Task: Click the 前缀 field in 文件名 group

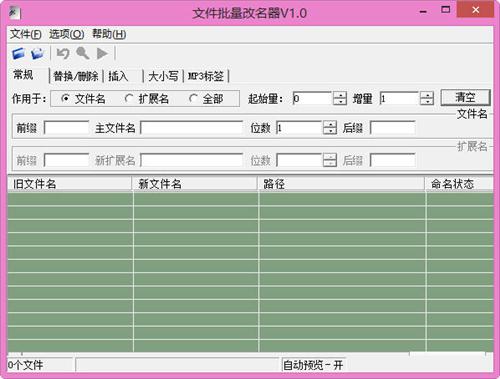Action: (x=67, y=128)
